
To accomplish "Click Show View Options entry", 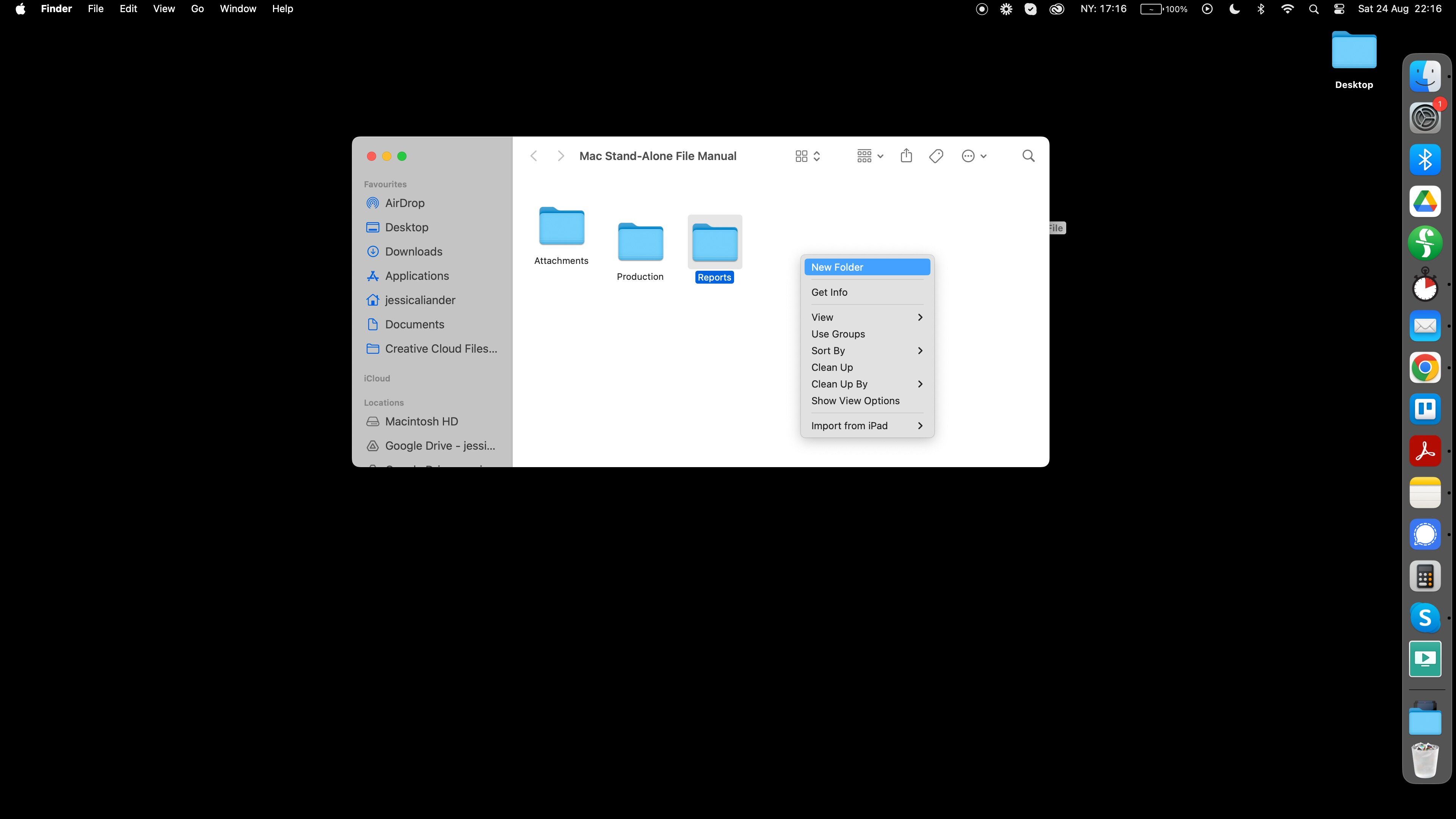I will tap(855, 401).
